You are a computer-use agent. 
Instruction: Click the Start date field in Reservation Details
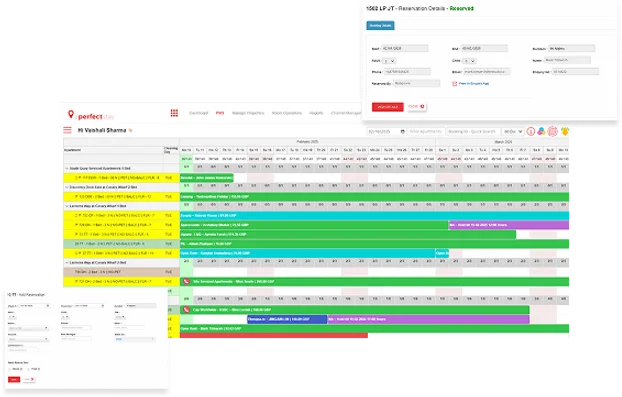click(405, 48)
